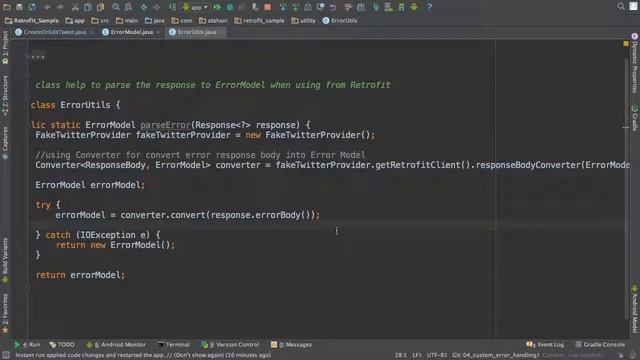Click the VCS revert undo icon
Screen dimensions: 640x360
(x=333, y=7)
